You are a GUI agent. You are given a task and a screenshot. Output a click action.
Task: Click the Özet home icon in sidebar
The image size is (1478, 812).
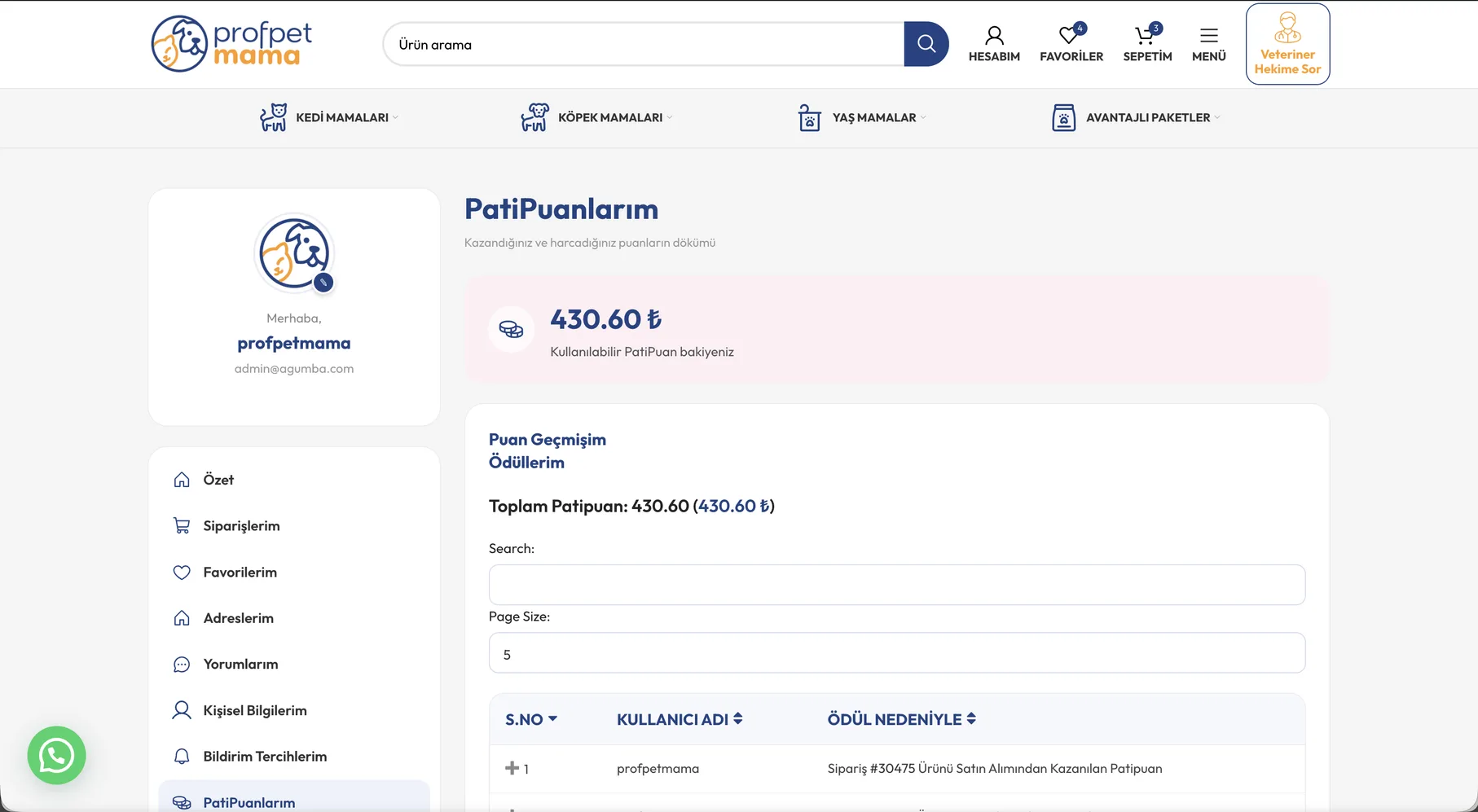click(182, 480)
